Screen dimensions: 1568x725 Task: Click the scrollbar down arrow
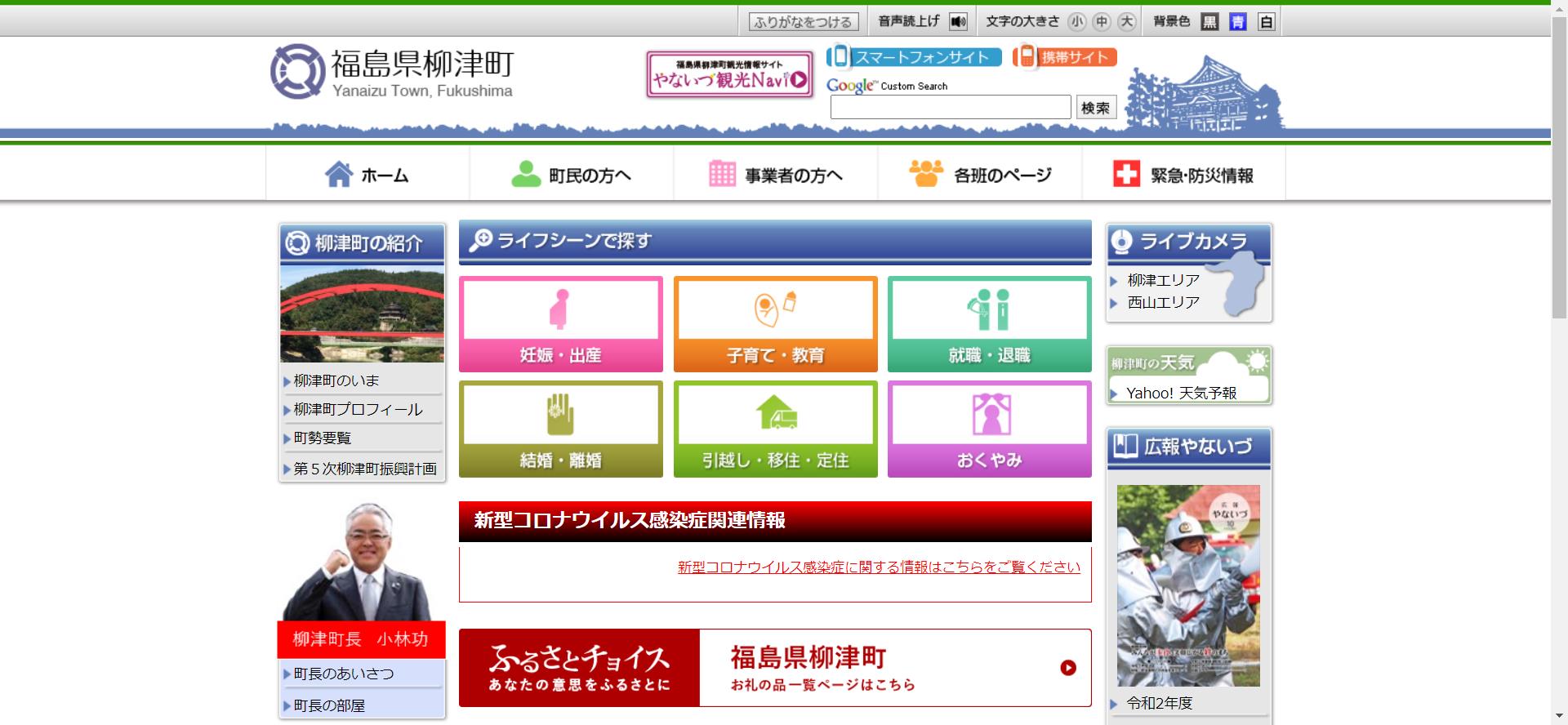[x=1559, y=717]
